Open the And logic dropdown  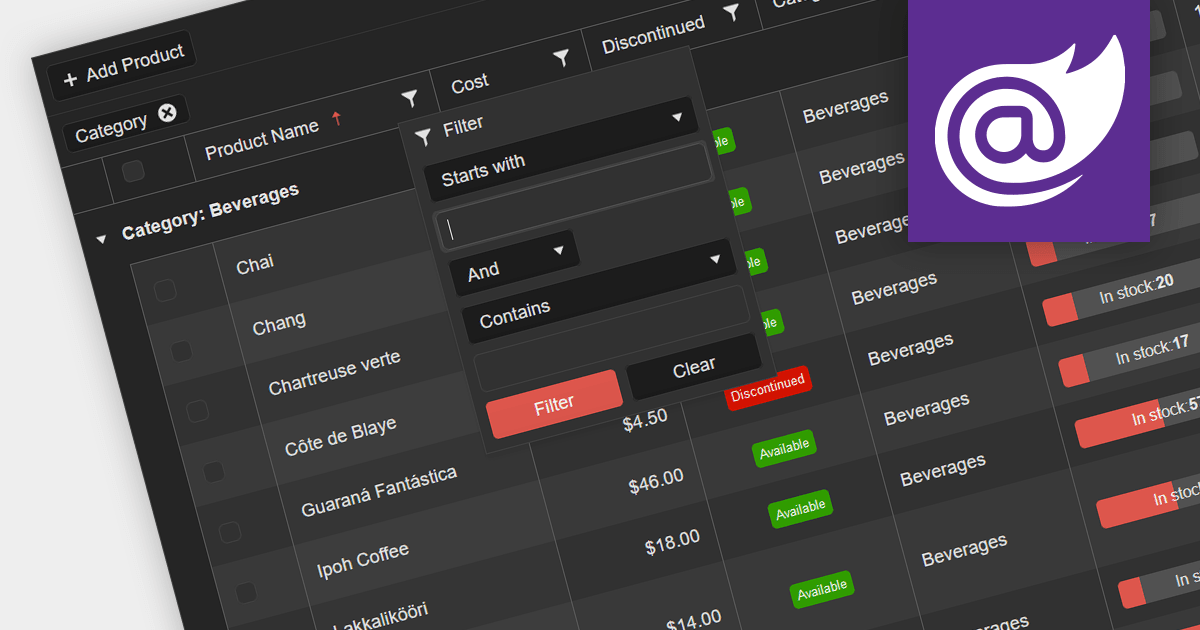click(515, 263)
